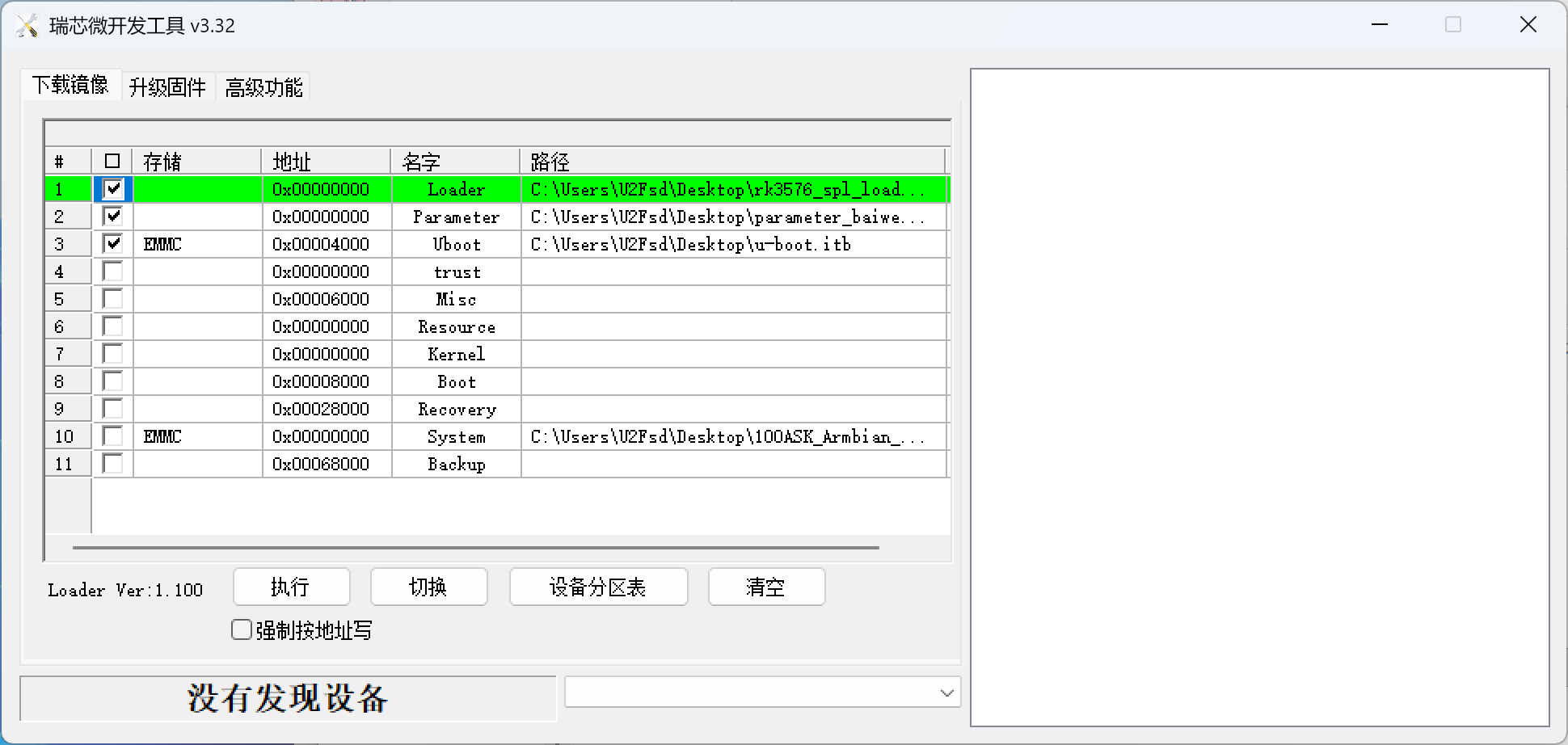Close the Rockchip dev tool window
1568x745 pixels.
pos(1528,25)
